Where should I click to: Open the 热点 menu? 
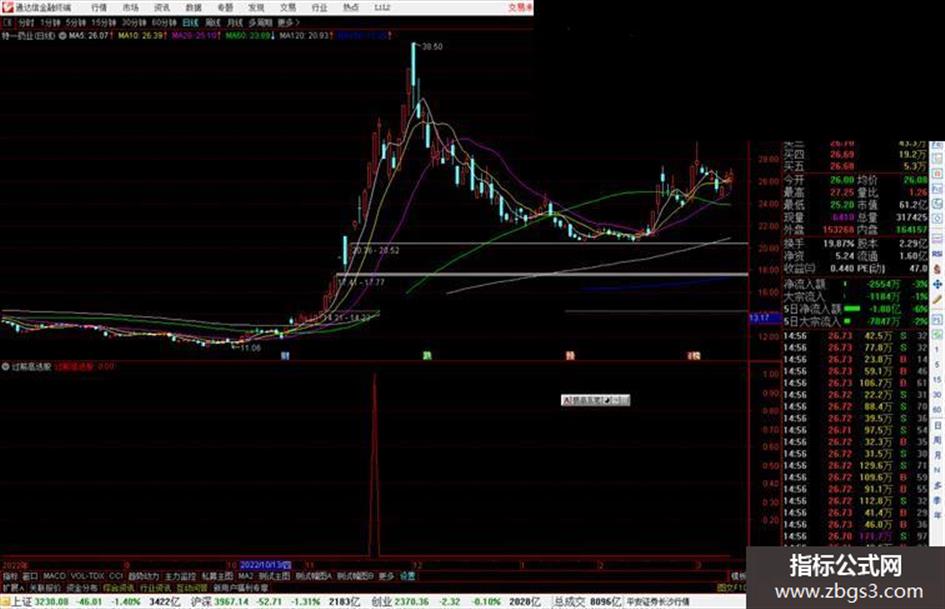pos(351,7)
